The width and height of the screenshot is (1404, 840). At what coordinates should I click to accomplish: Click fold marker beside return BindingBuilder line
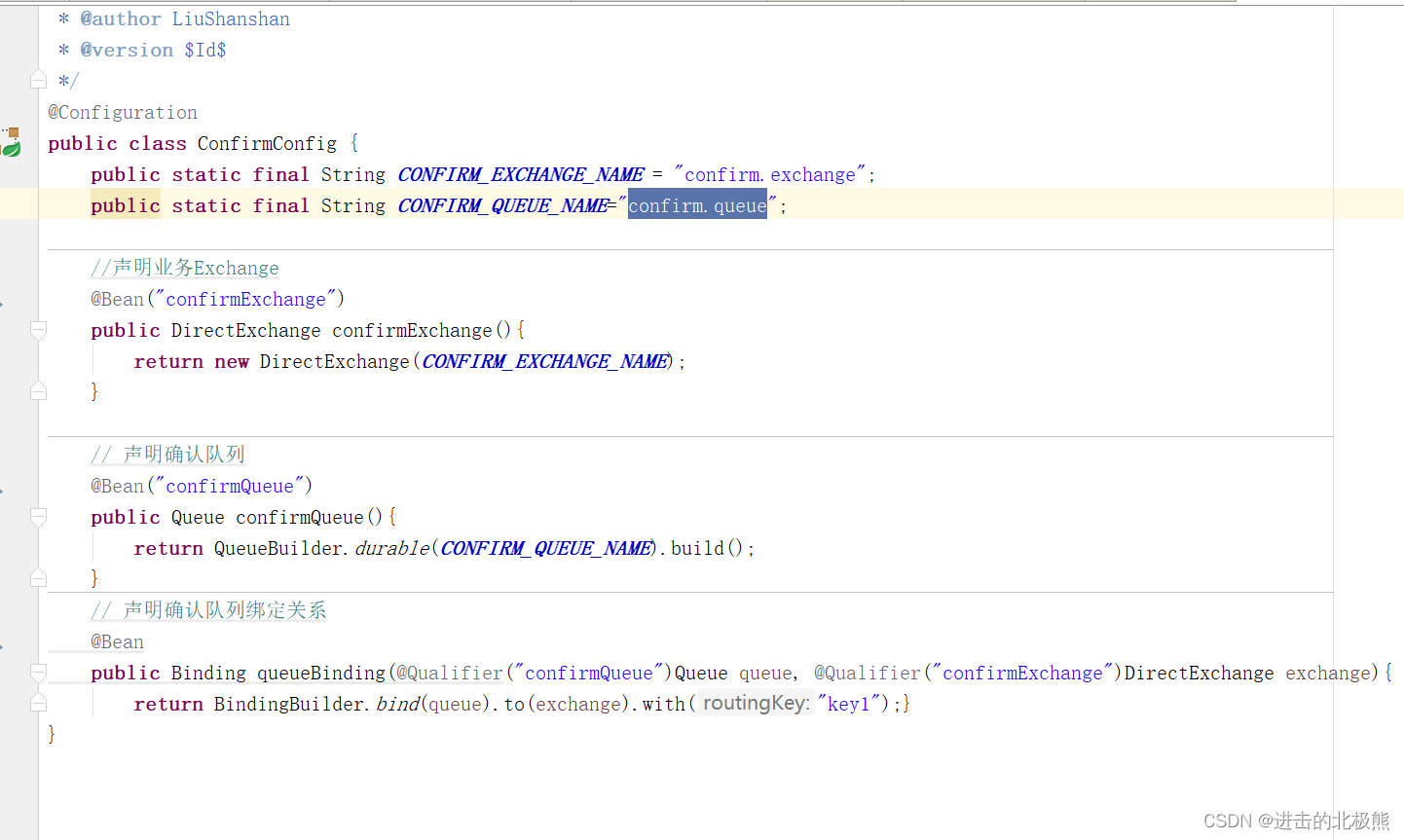[38, 703]
